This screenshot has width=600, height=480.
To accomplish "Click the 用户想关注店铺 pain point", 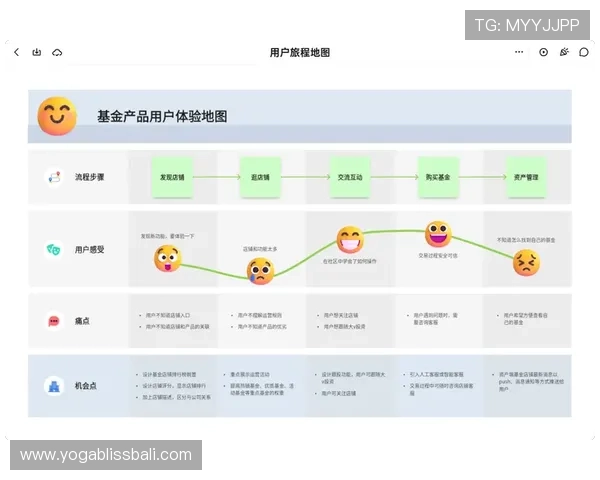I will 341,315.
